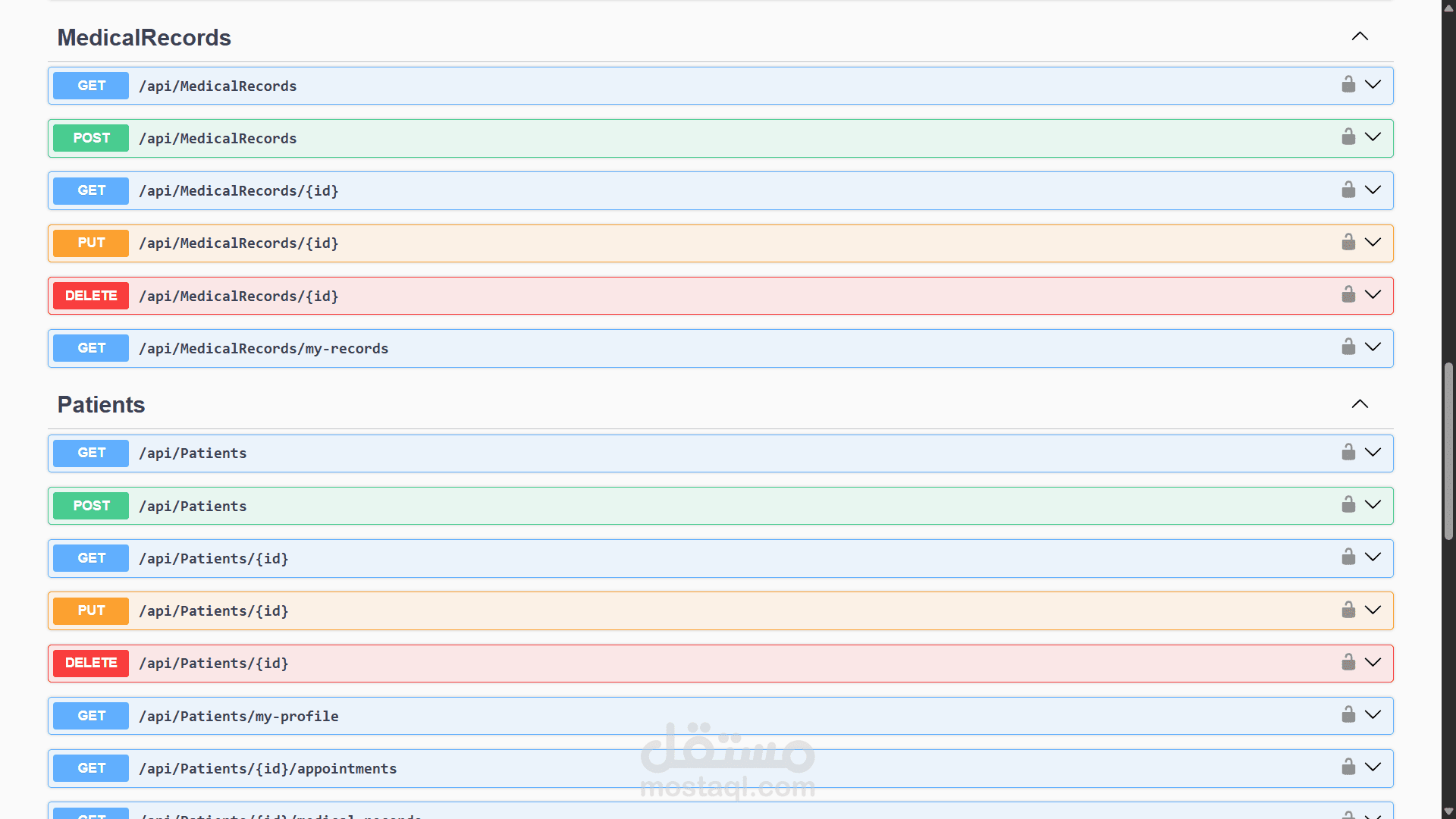Image resolution: width=1456 pixels, height=819 pixels.
Task: Collapse the MedicalRecords section
Action: [1360, 36]
